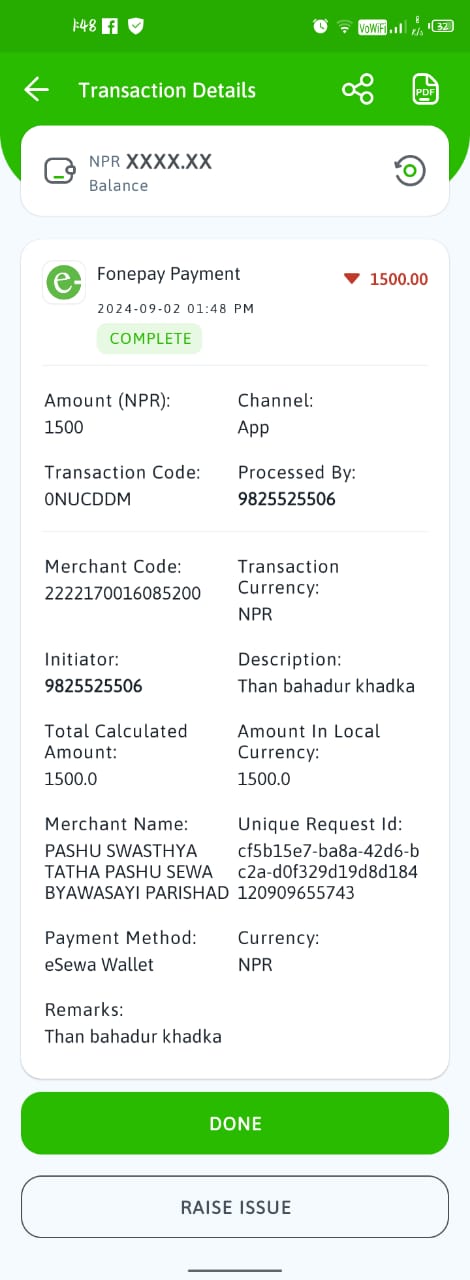Image resolution: width=470 pixels, height=1280 pixels.
Task: Tap the Transaction Details header title
Action: point(167,90)
